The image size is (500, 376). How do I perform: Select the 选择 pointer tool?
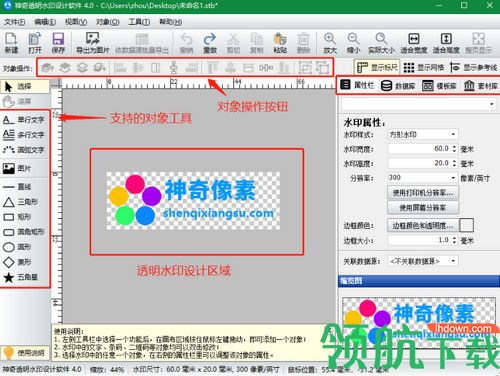click(x=25, y=87)
